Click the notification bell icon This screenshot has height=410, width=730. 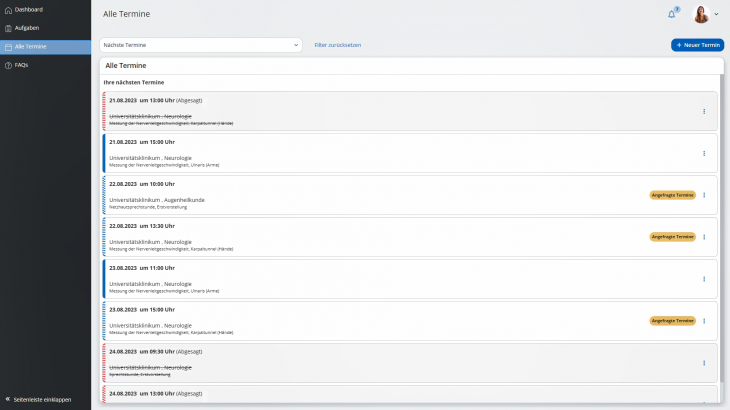672,14
